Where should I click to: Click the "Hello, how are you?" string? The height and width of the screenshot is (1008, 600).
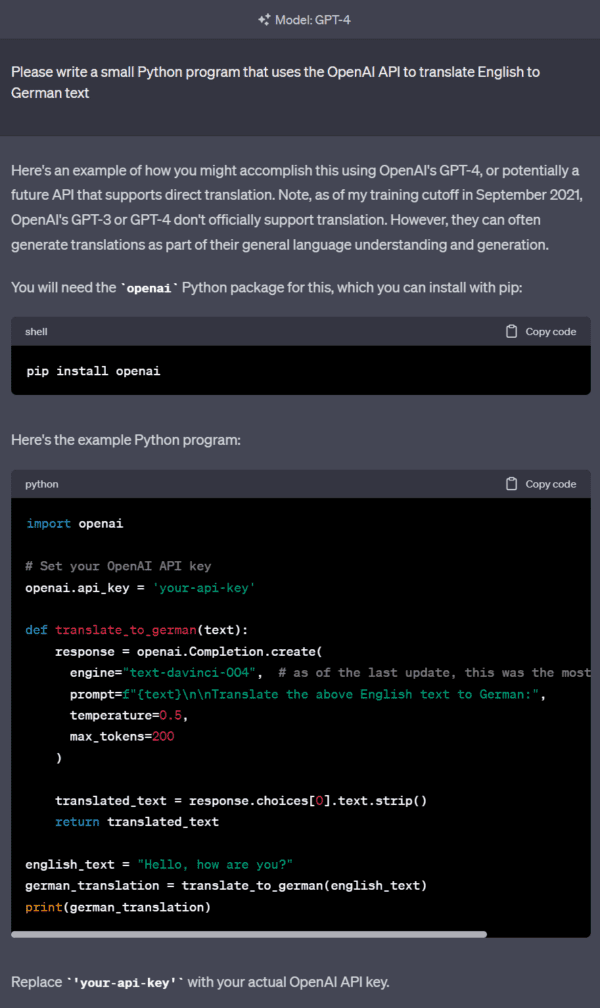215,865
